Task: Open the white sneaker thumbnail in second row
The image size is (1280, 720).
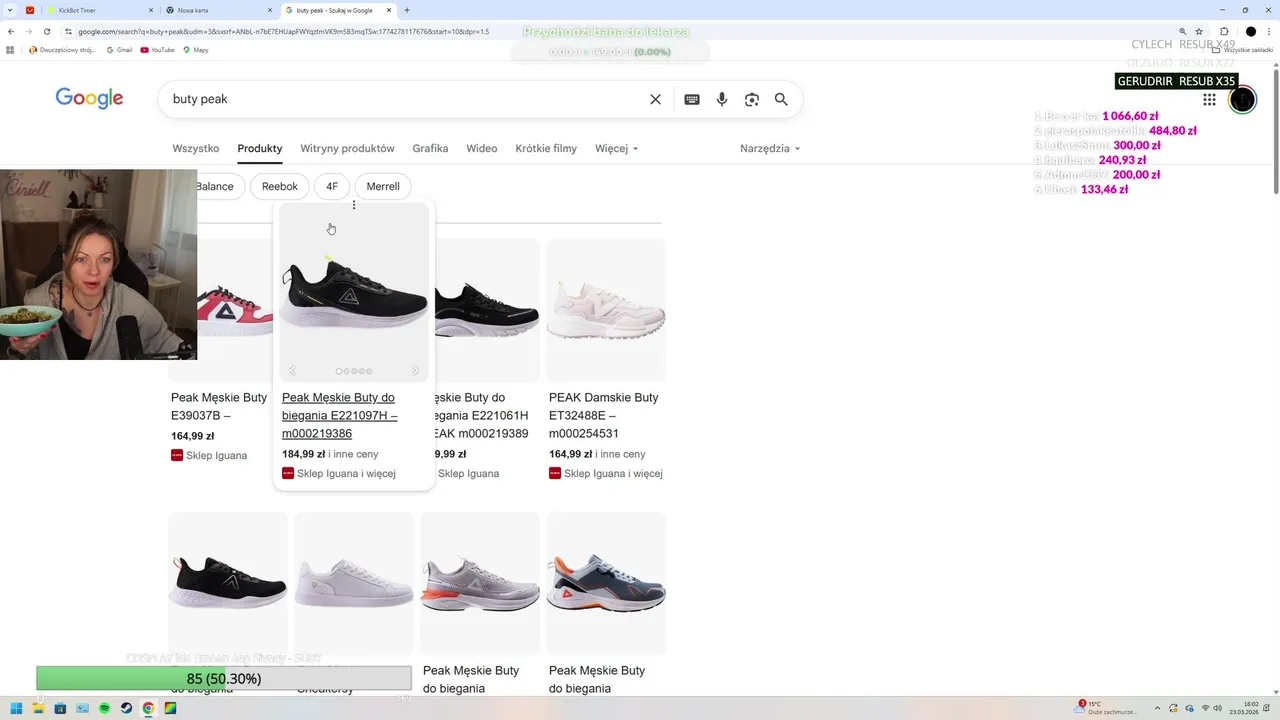Action: point(354,584)
